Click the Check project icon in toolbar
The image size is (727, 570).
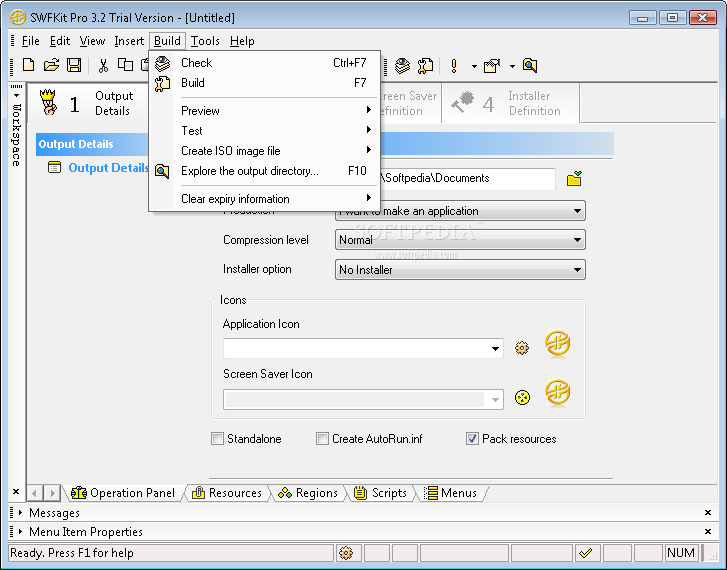pos(402,65)
